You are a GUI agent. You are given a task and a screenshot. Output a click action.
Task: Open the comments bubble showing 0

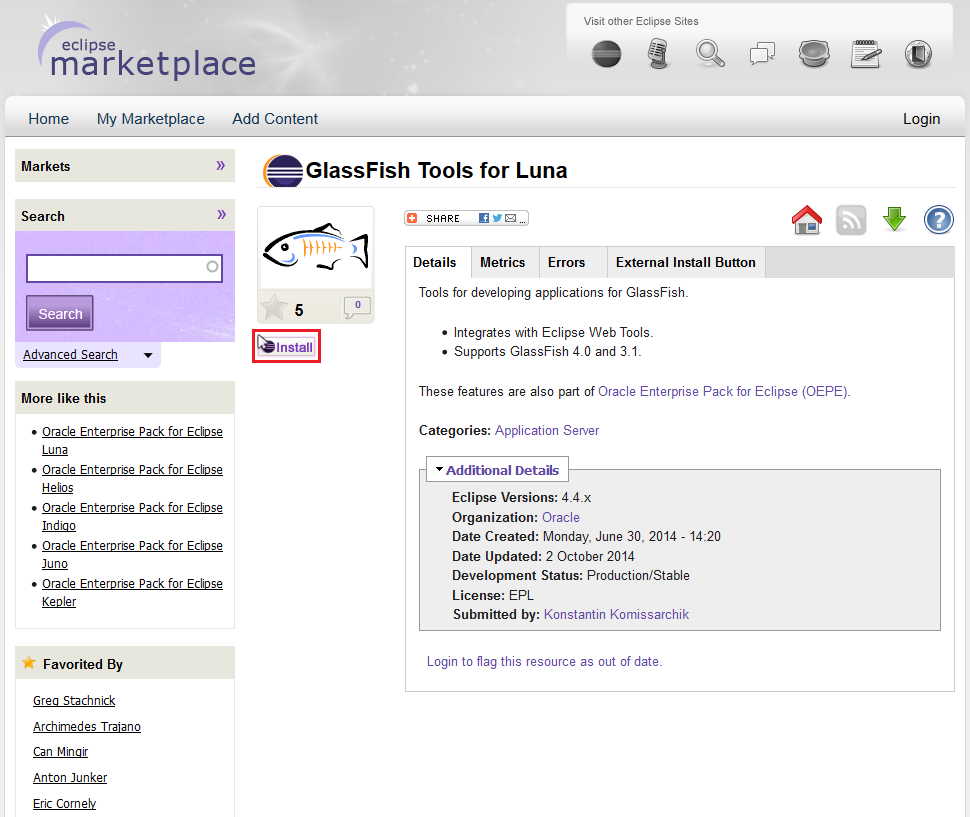click(357, 307)
